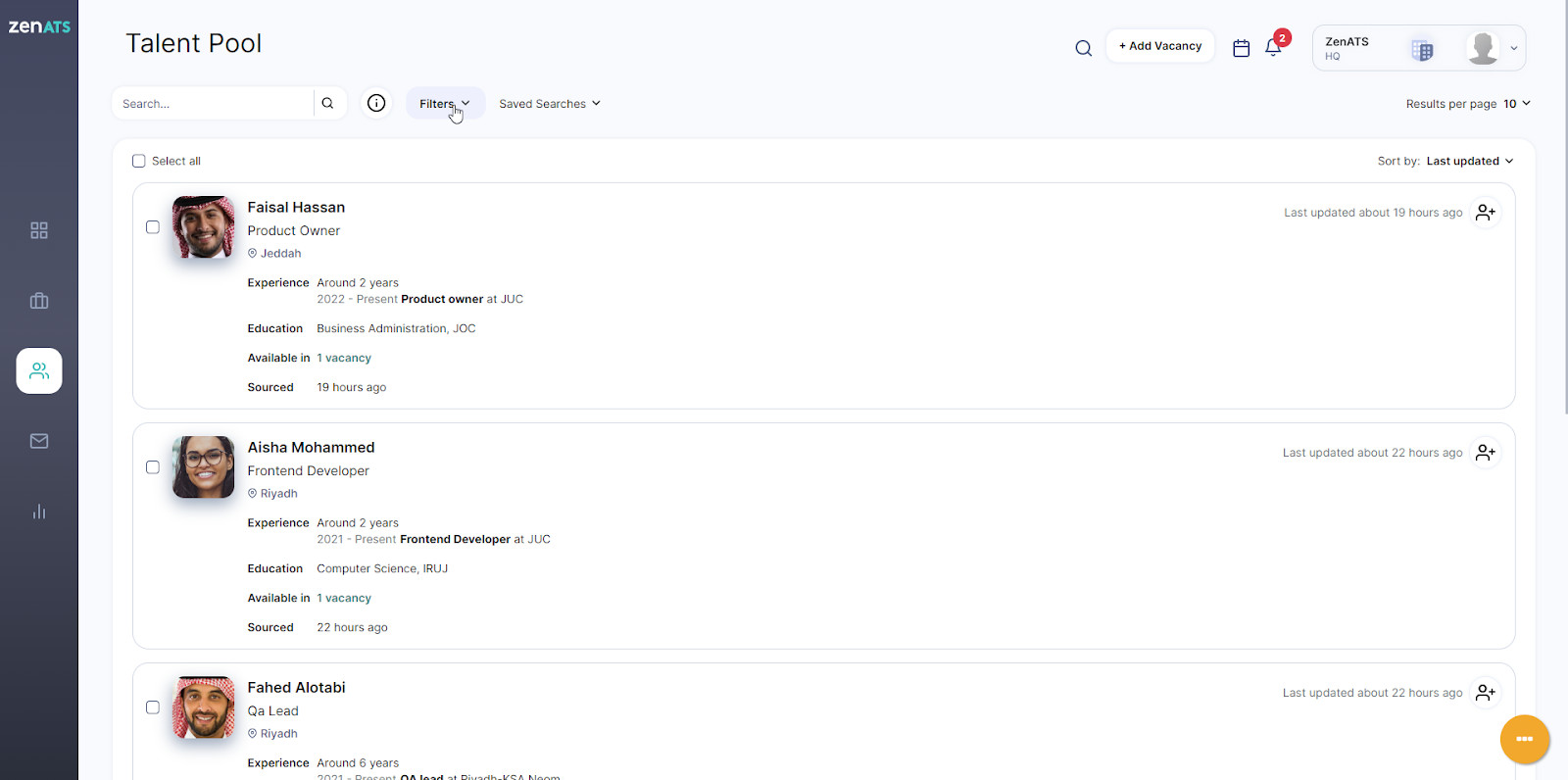Click the ZenATS logo
Viewport: 1568px width, 780px height.
pyautogui.click(x=39, y=26)
